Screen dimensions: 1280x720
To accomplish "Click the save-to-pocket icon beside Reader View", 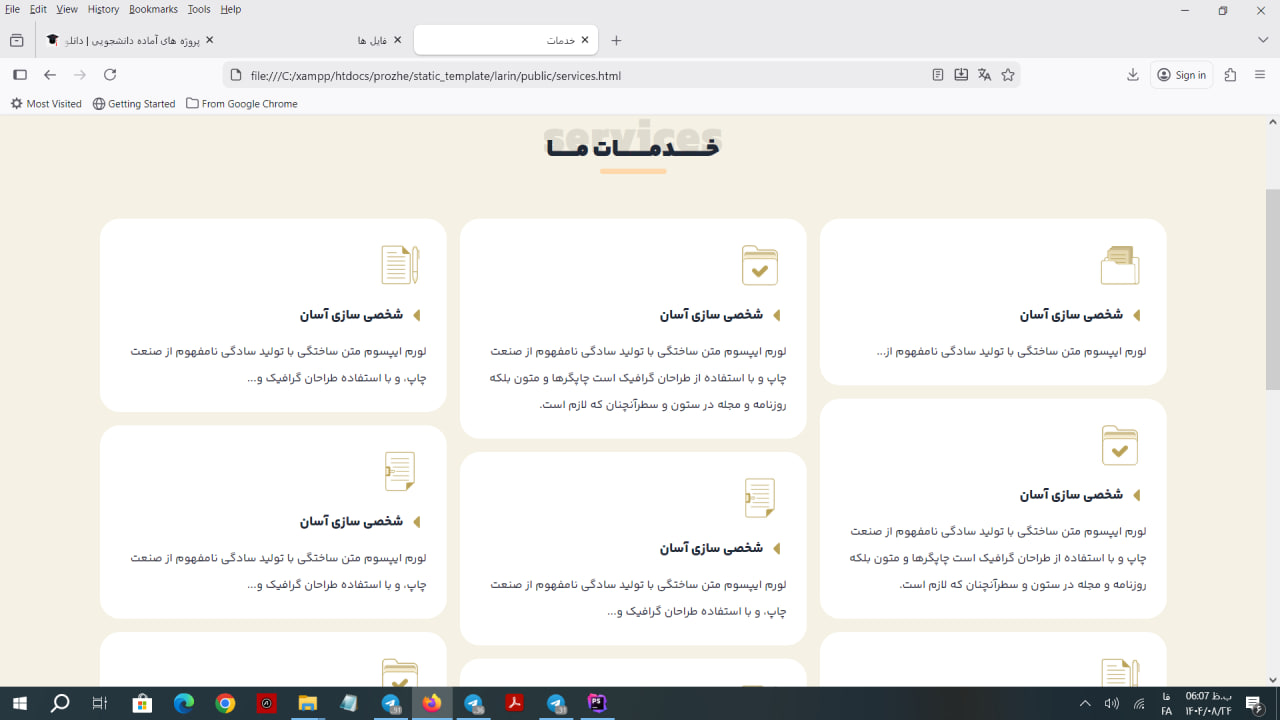I will click(961, 74).
